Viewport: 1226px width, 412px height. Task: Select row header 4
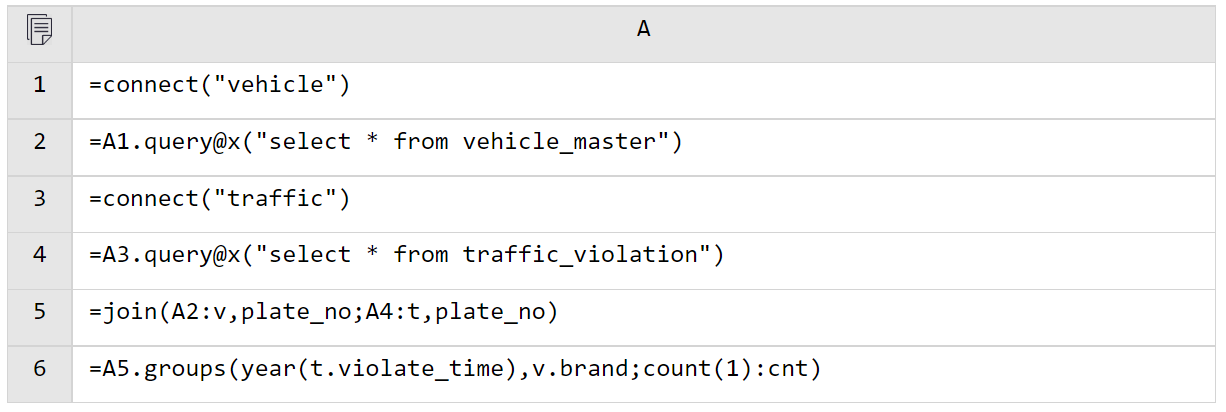point(39,255)
